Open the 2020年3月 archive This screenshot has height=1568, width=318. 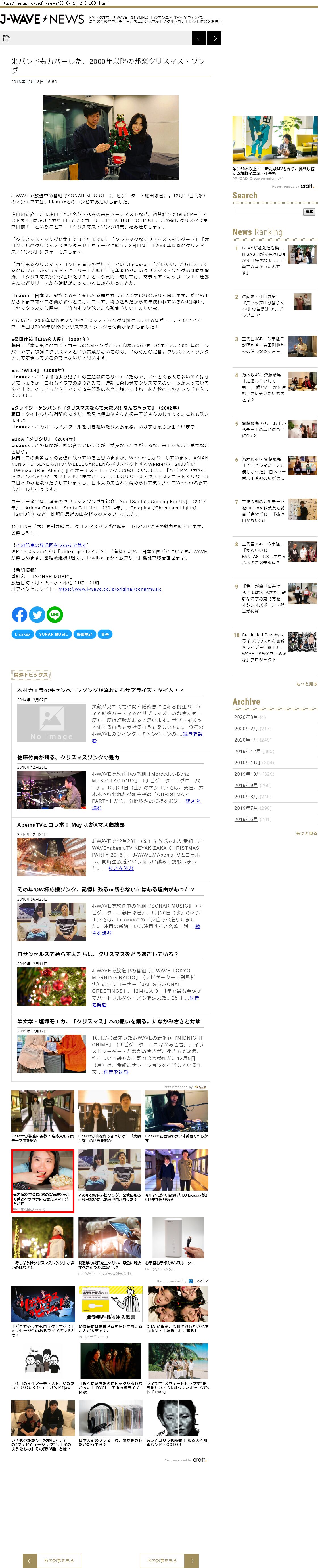click(x=246, y=717)
